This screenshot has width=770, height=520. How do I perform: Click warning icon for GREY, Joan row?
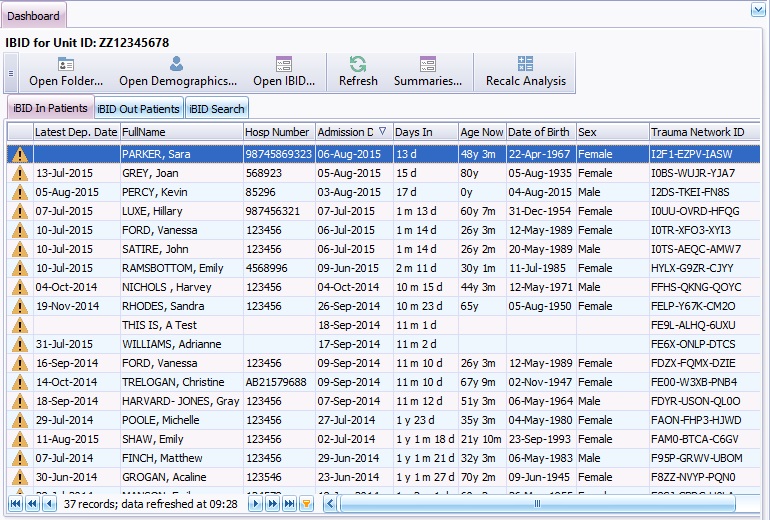(19, 173)
